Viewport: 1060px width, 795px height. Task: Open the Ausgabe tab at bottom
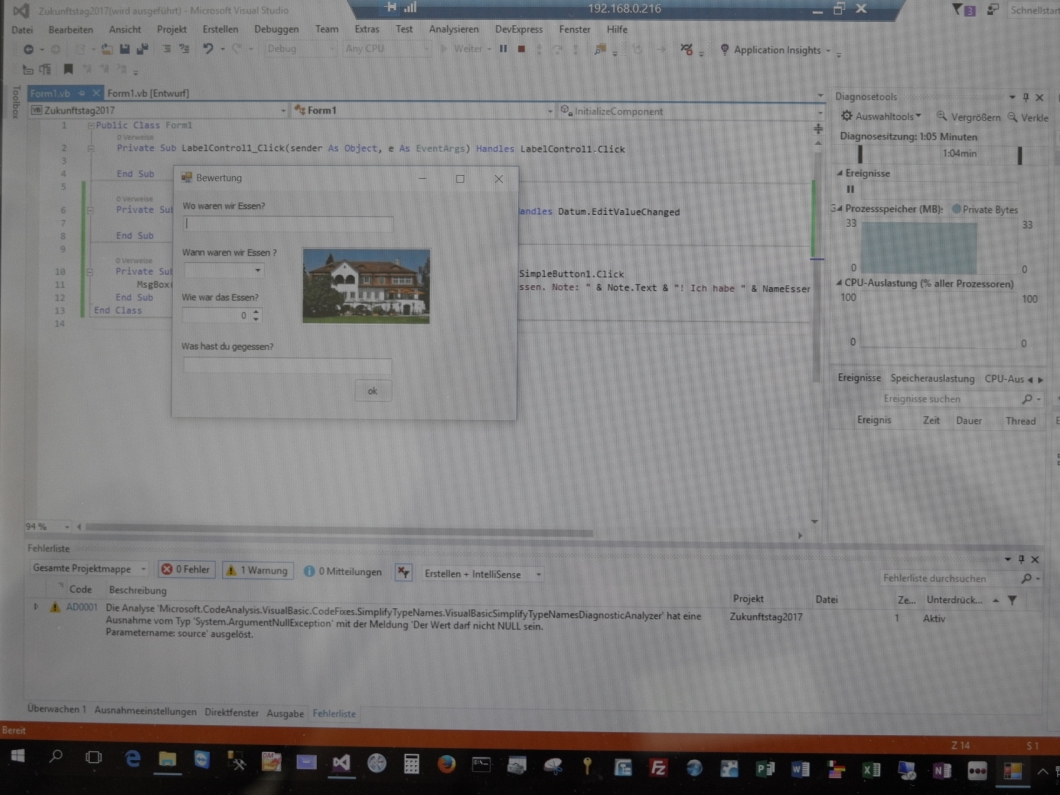[x=285, y=713]
